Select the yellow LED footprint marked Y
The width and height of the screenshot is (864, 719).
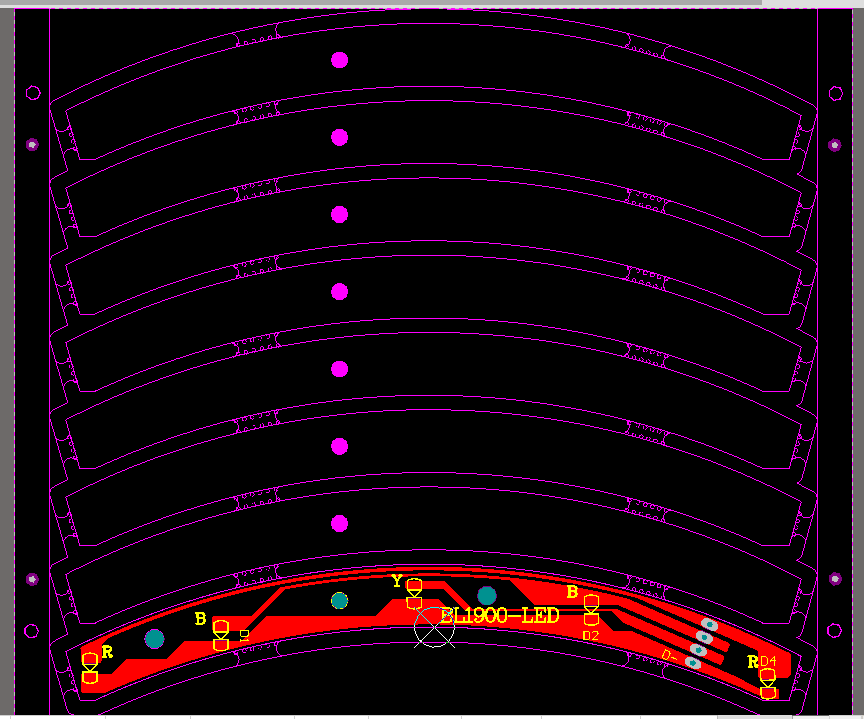(x=414, y=593)
